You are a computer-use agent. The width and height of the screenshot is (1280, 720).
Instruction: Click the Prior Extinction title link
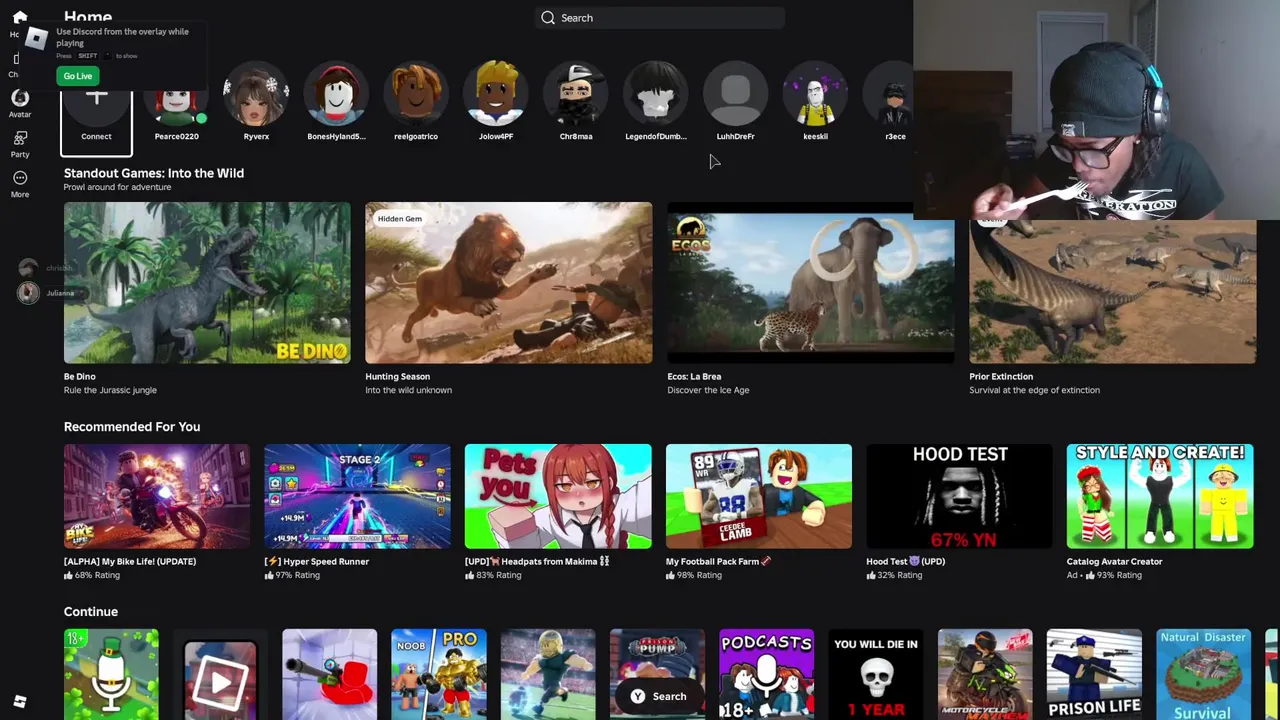(x=1001, y=377)
